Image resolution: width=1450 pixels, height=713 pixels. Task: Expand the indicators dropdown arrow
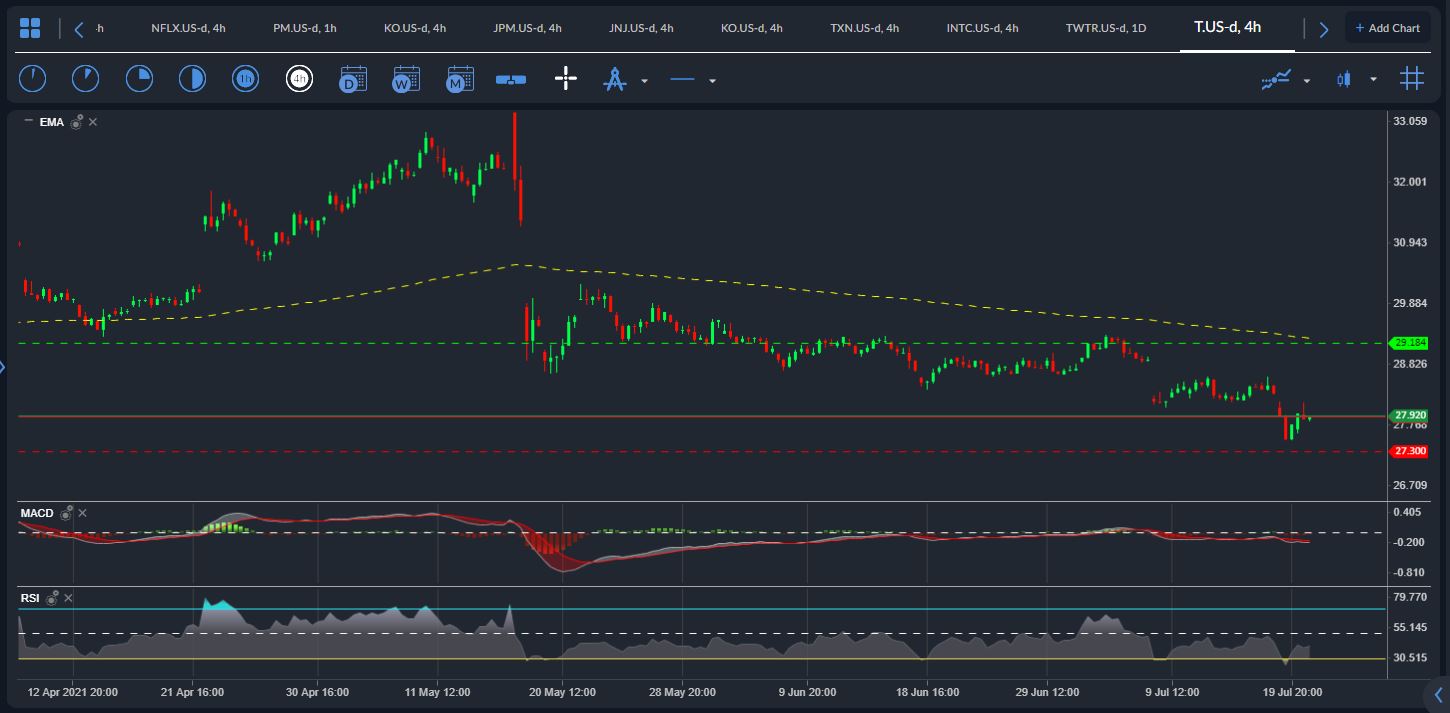click(x=1307, y=81)
